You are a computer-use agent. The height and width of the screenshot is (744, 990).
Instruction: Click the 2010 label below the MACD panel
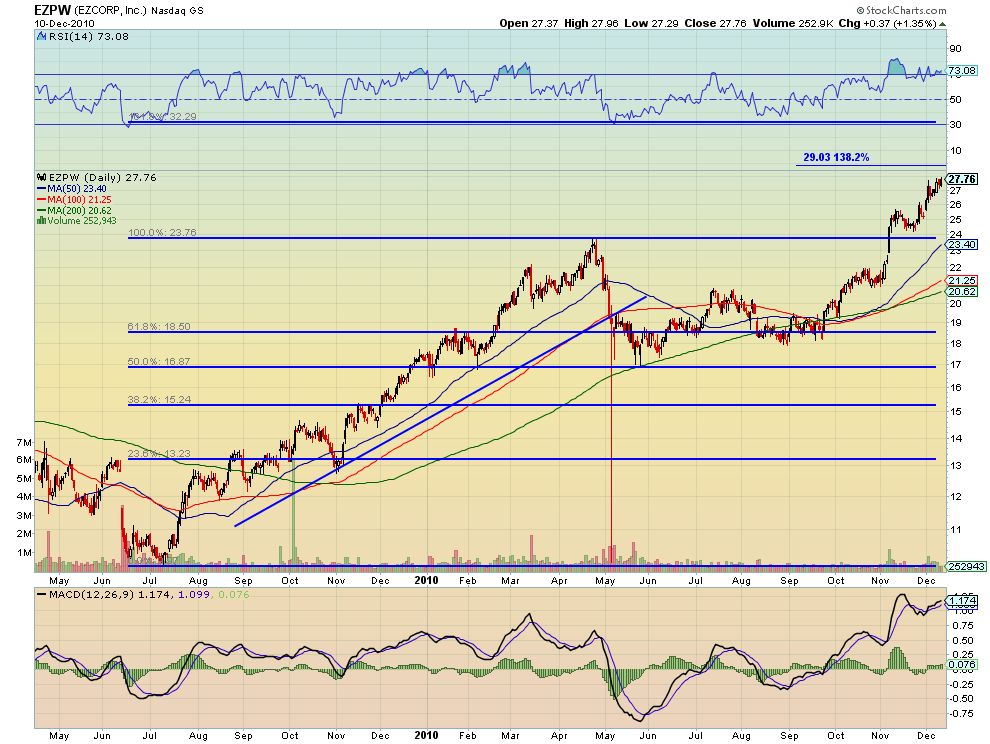(426, 735)
